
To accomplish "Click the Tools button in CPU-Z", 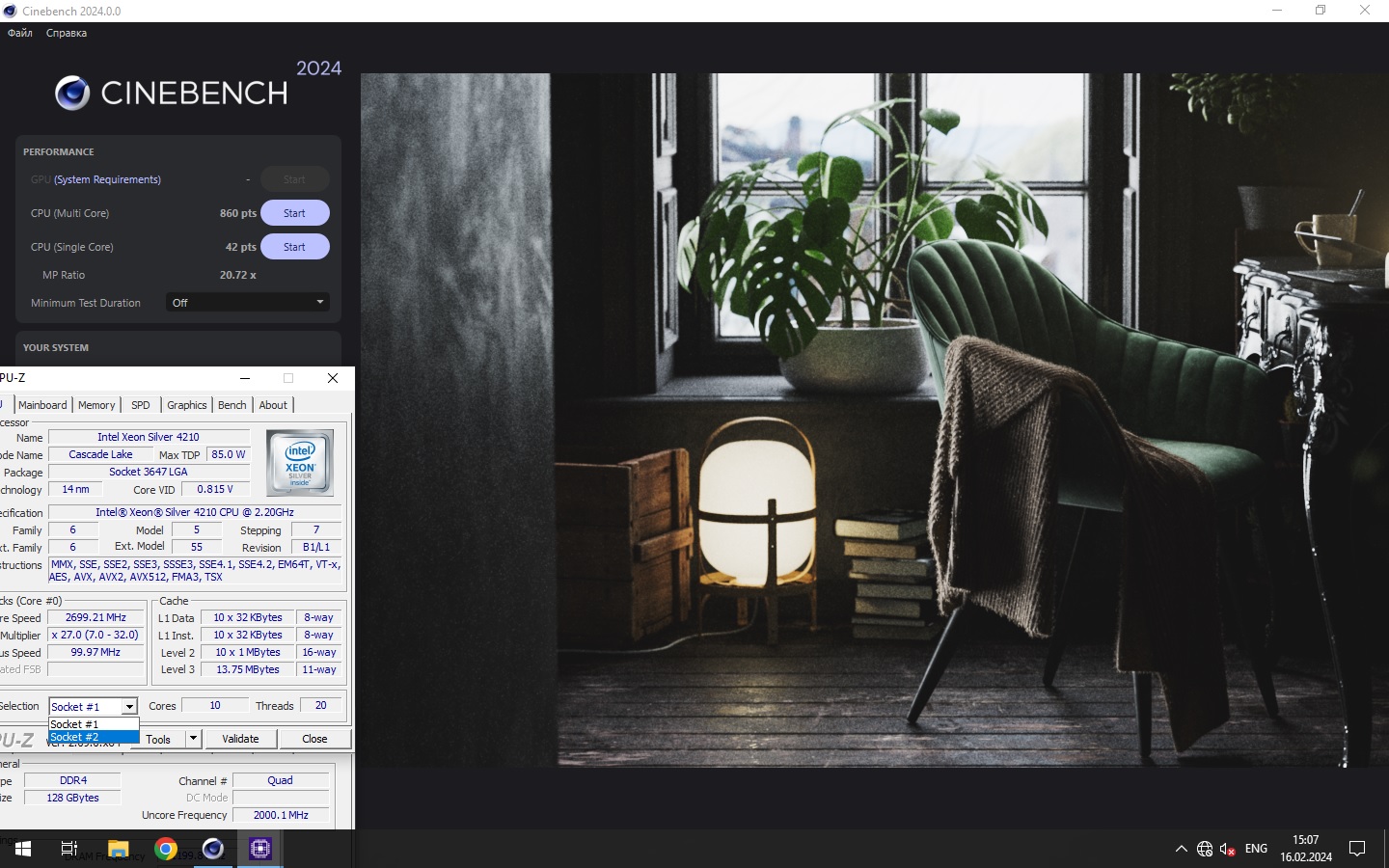I will pyautogui.click(x=158, y=739).
